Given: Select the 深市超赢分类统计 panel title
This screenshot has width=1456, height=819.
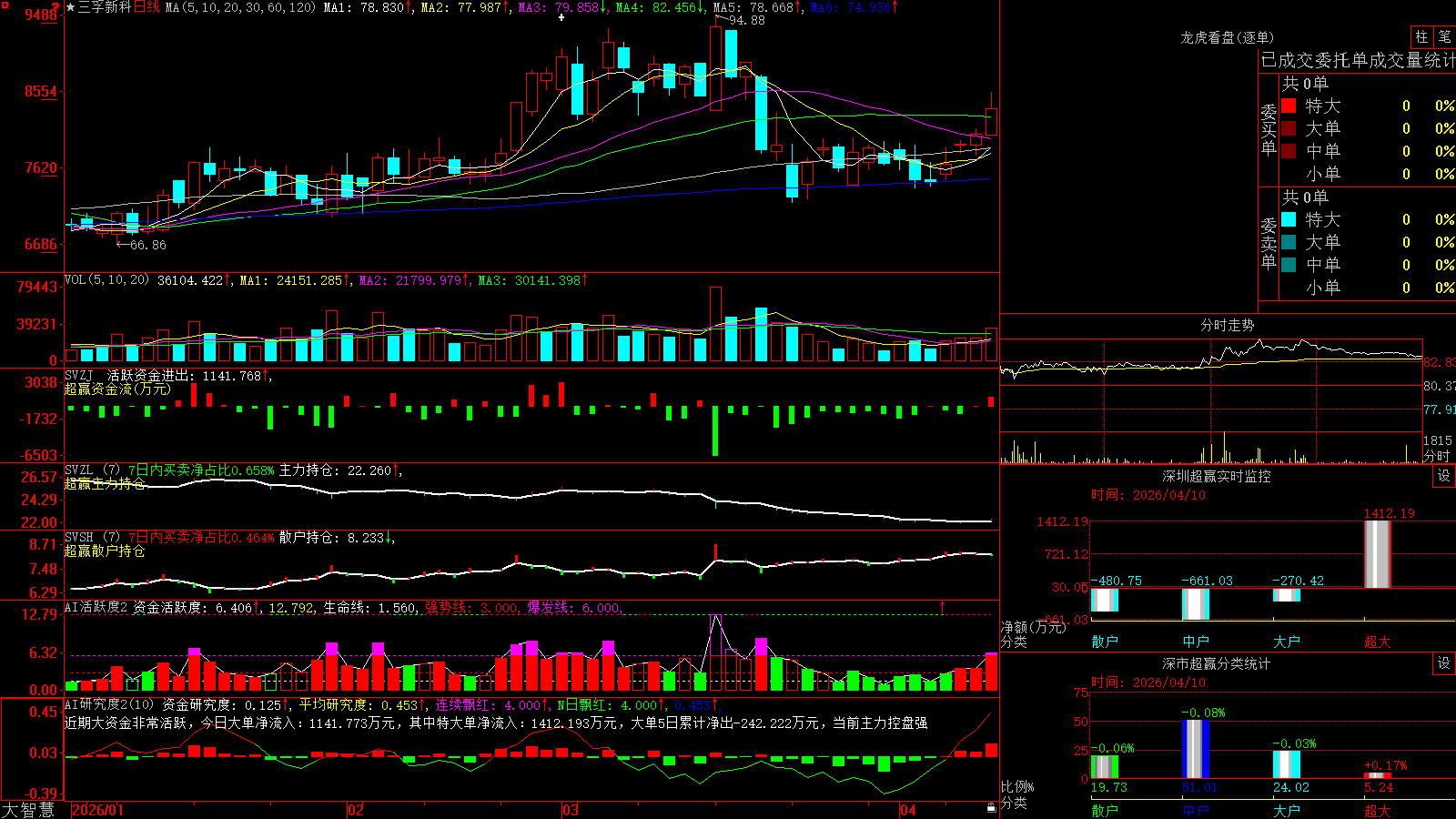Looking at the screenshot, I should tap(1216, 663).
